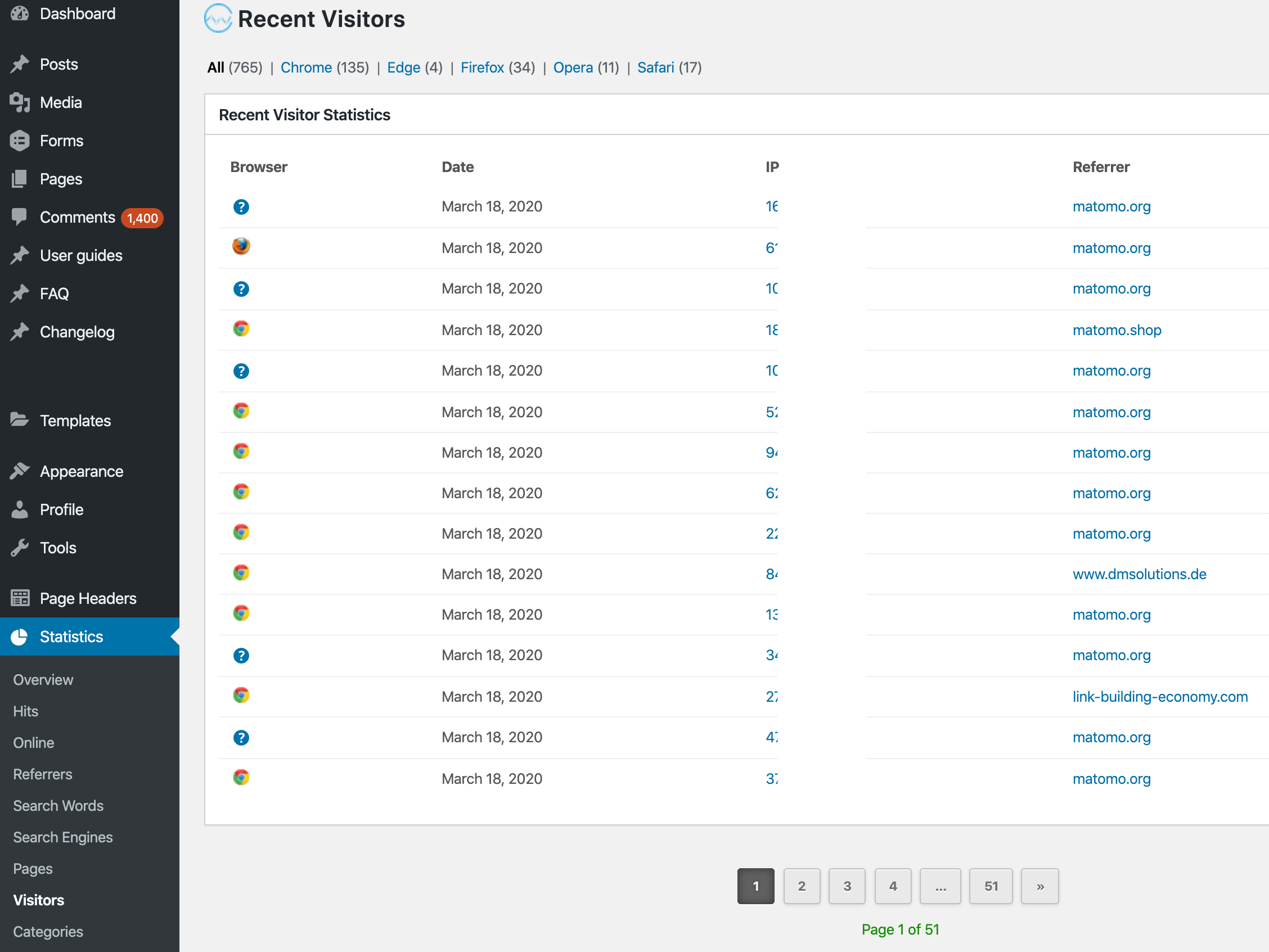Click the Safari browser filter option
The width and height of the screenshot is (1269, 952).
click(x=660, y=67)
